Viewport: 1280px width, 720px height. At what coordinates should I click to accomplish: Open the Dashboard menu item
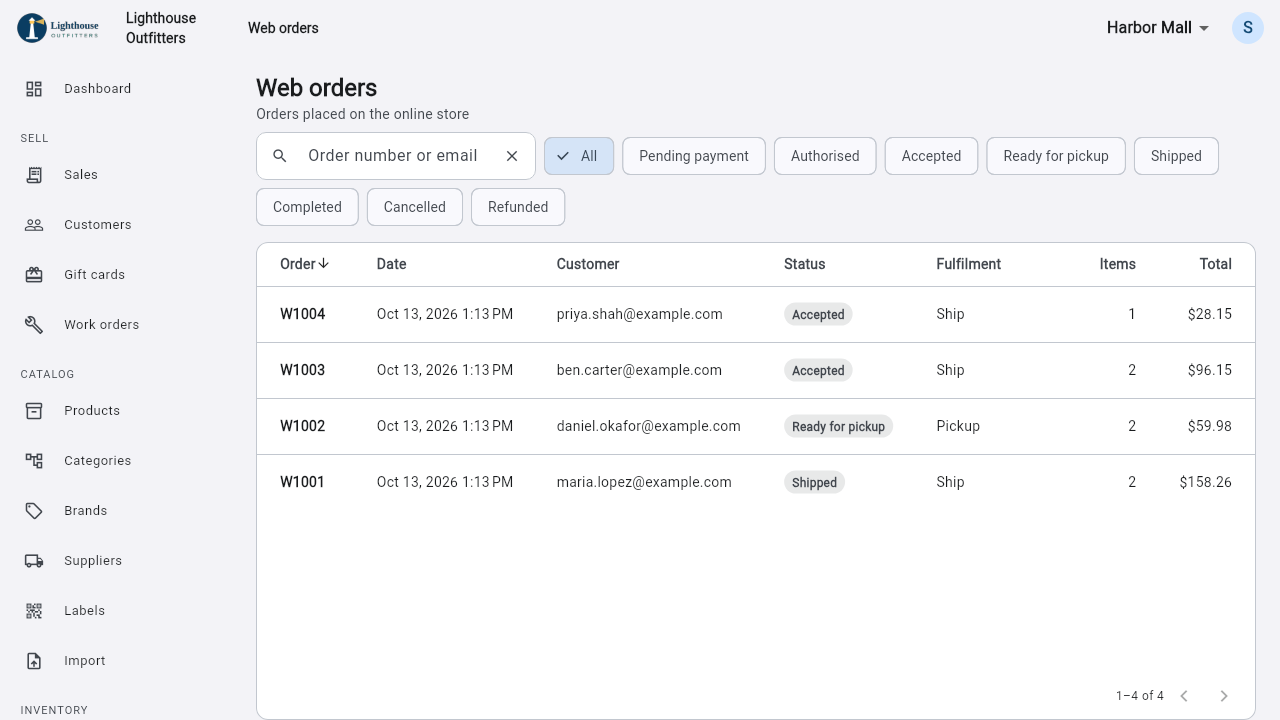click(x=120, y=89)
